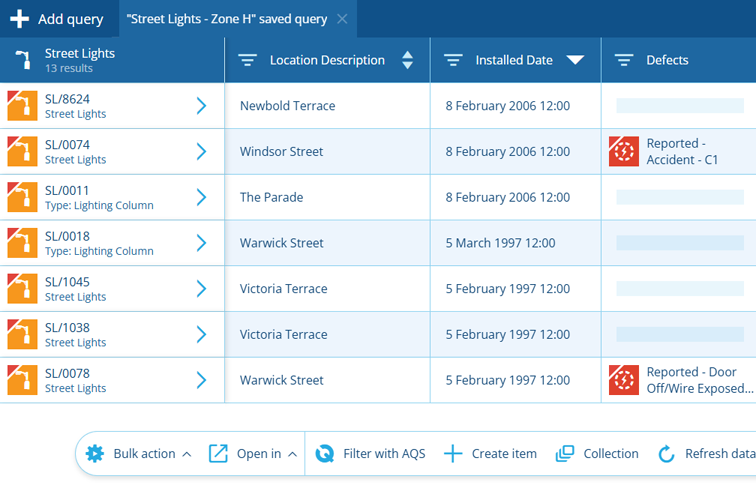Open the Bulk action gear menu
This screenshot has height=494, width=756.
[94, 454]
